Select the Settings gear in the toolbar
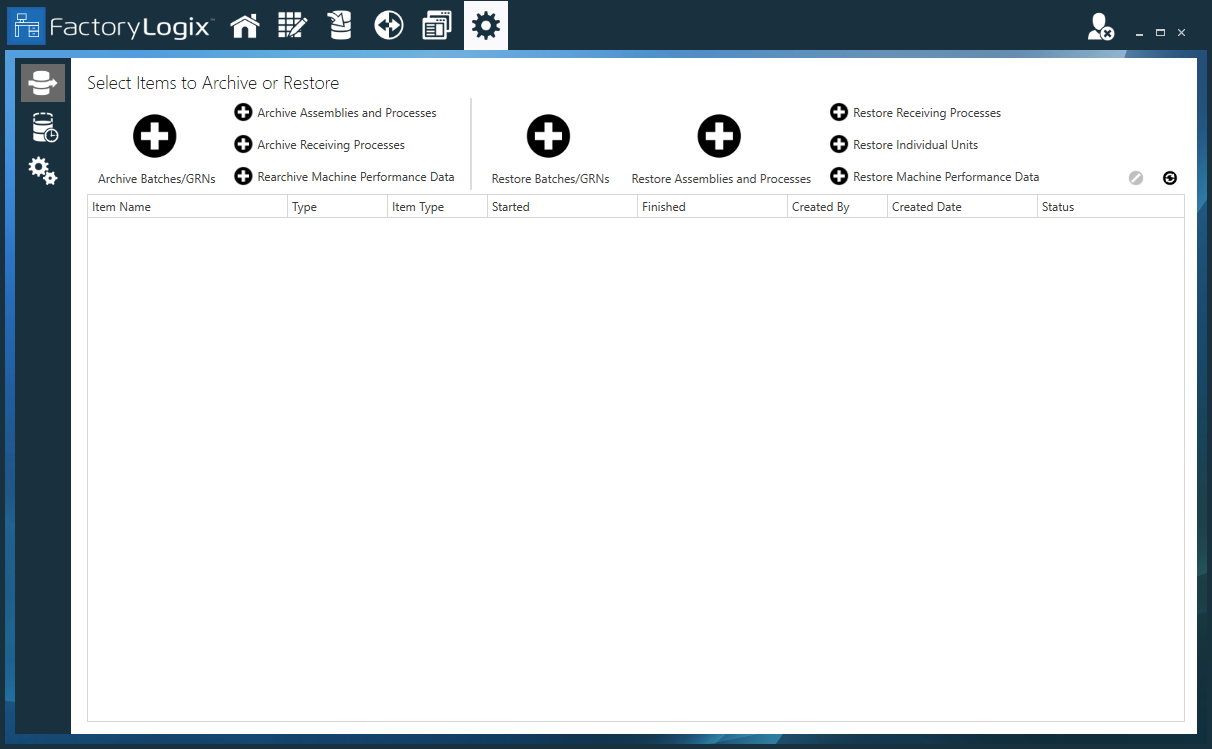Screen dimensions: 1212x749 (x=485, y=25)
